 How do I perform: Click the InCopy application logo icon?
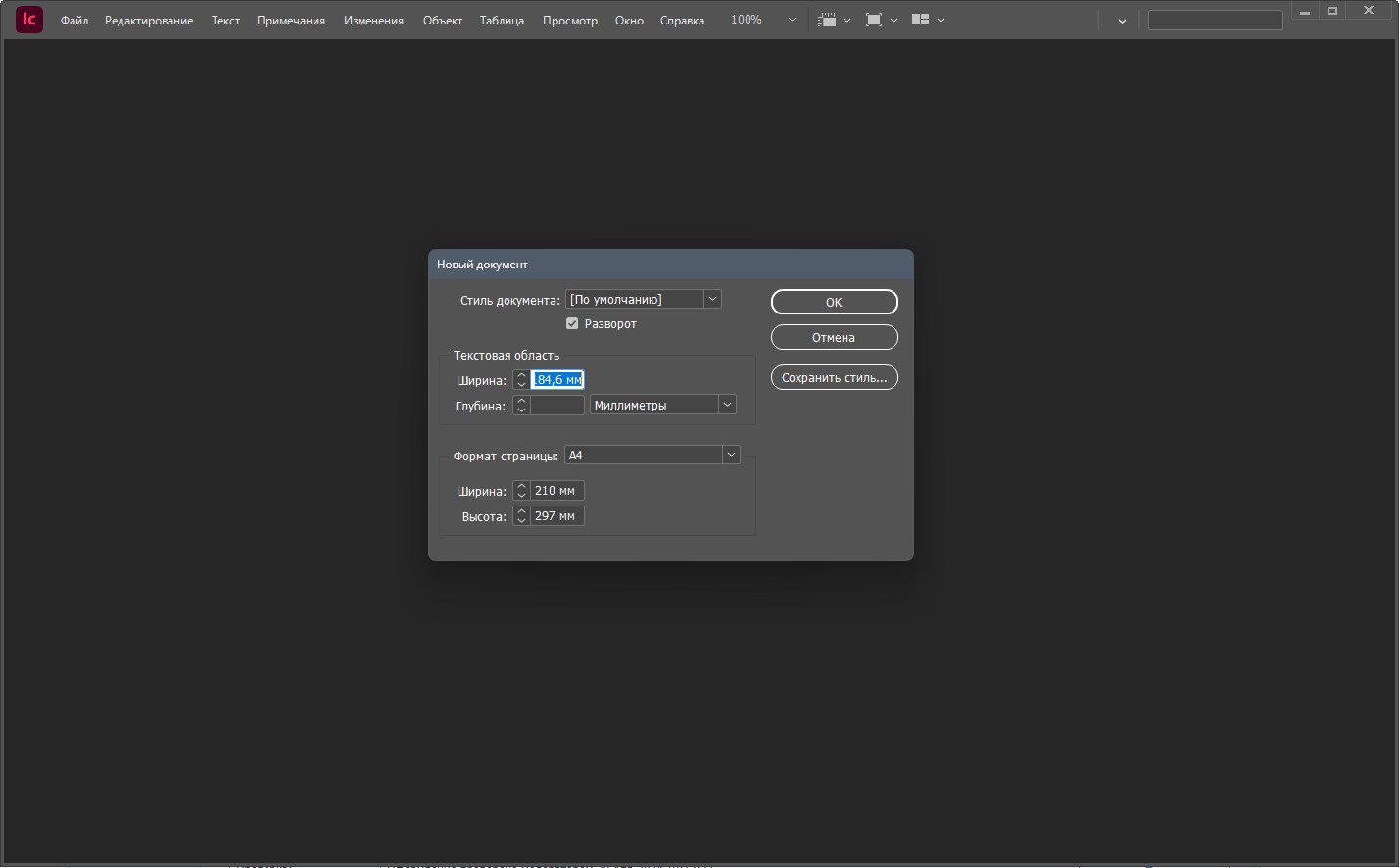coord(29,20)
